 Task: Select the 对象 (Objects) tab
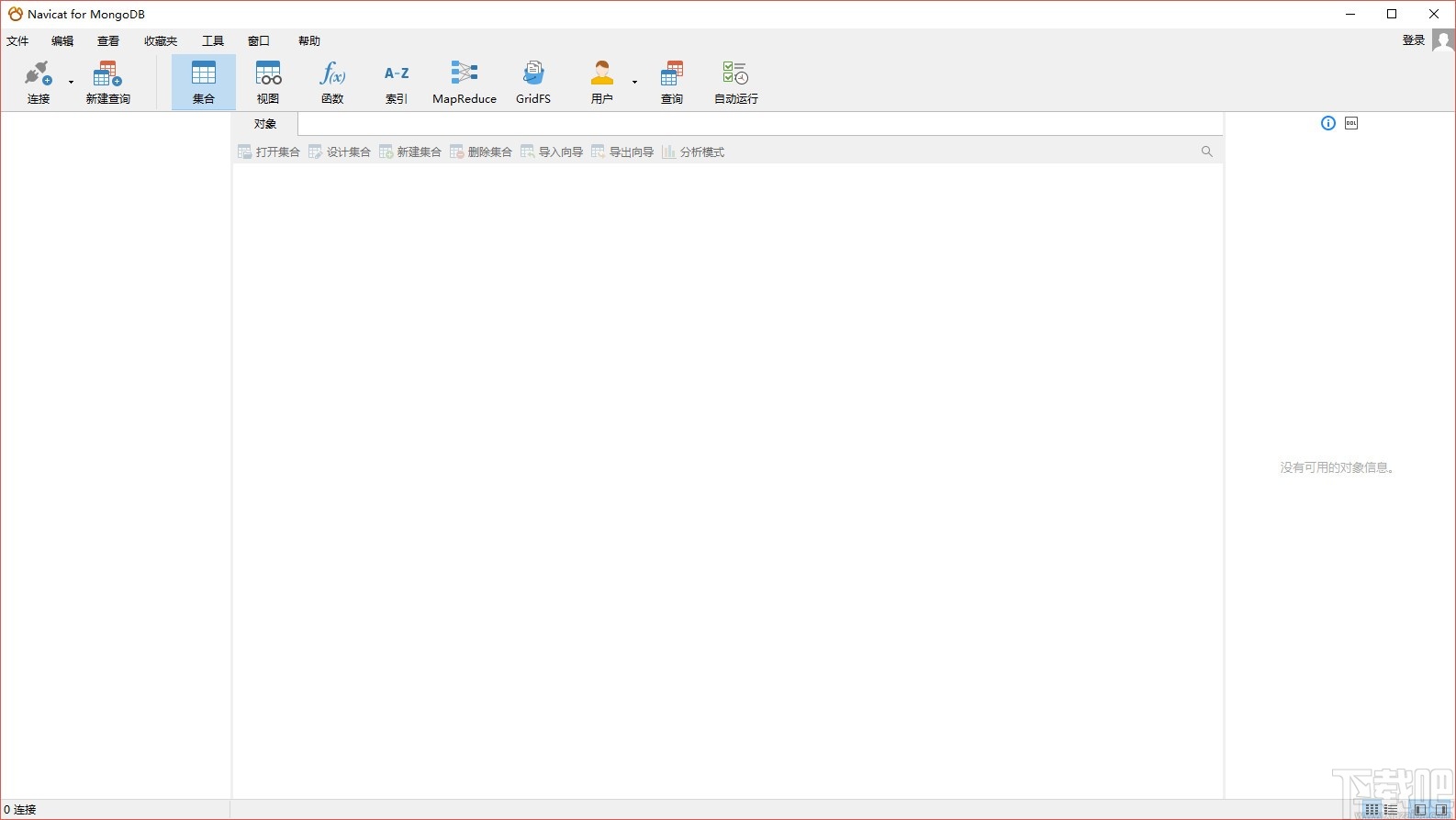[x=265, y=124]
